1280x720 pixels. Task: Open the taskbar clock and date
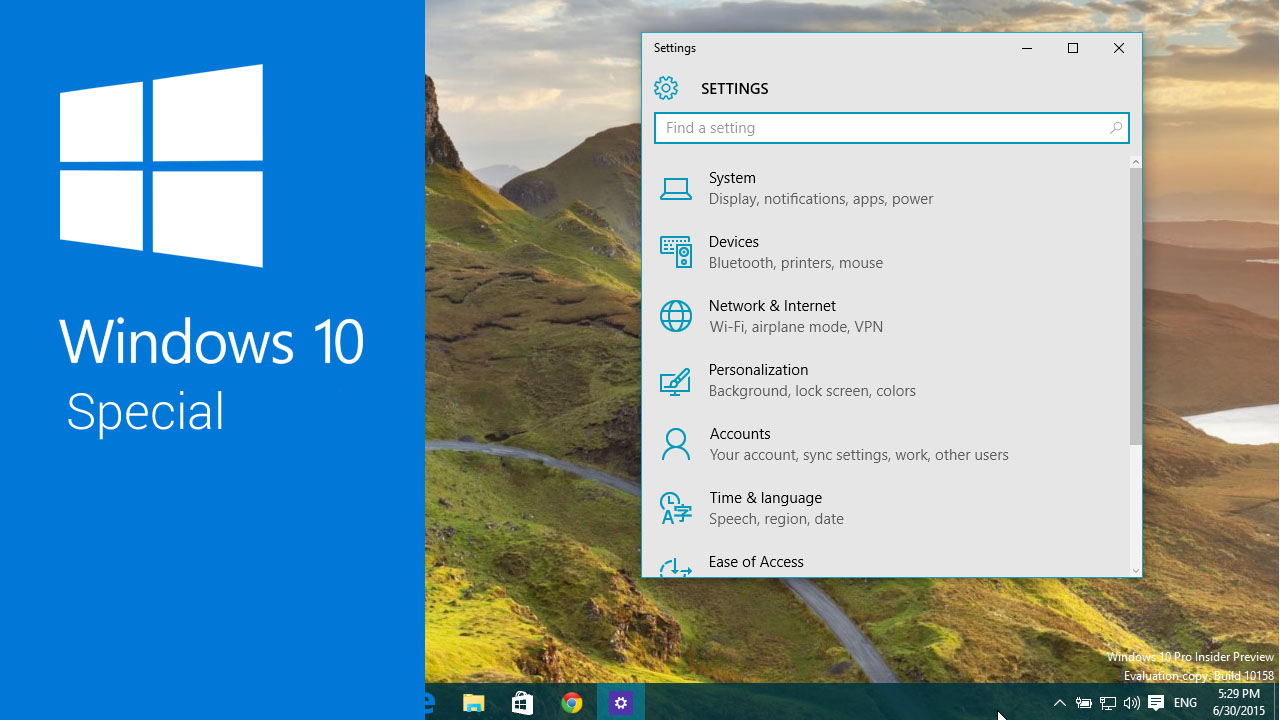click(x=1240, y=702)
